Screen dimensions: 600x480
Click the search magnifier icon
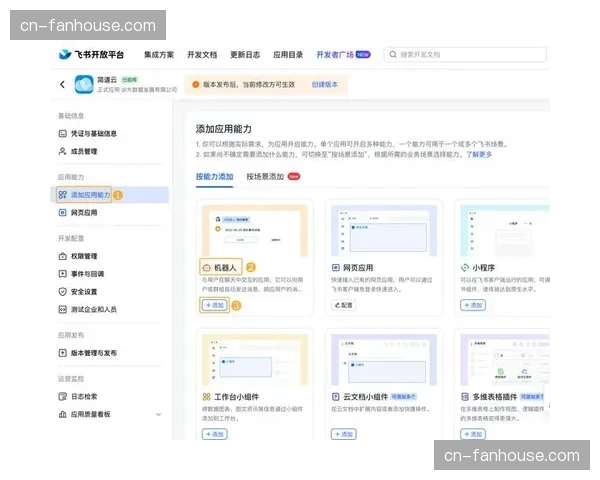(x=393, y=55)
